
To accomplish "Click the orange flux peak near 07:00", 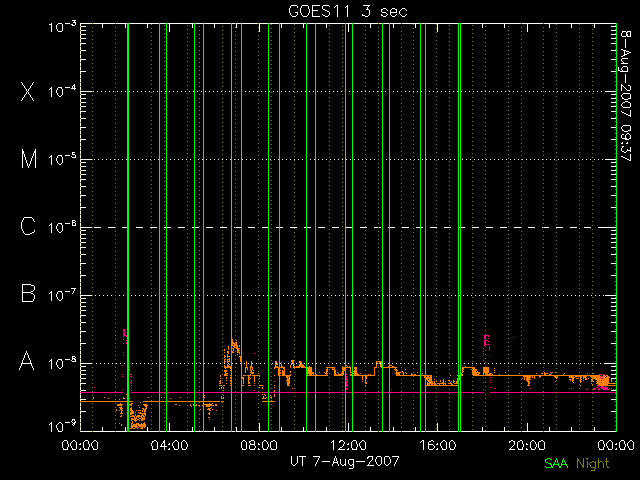I will pos(234,348).
